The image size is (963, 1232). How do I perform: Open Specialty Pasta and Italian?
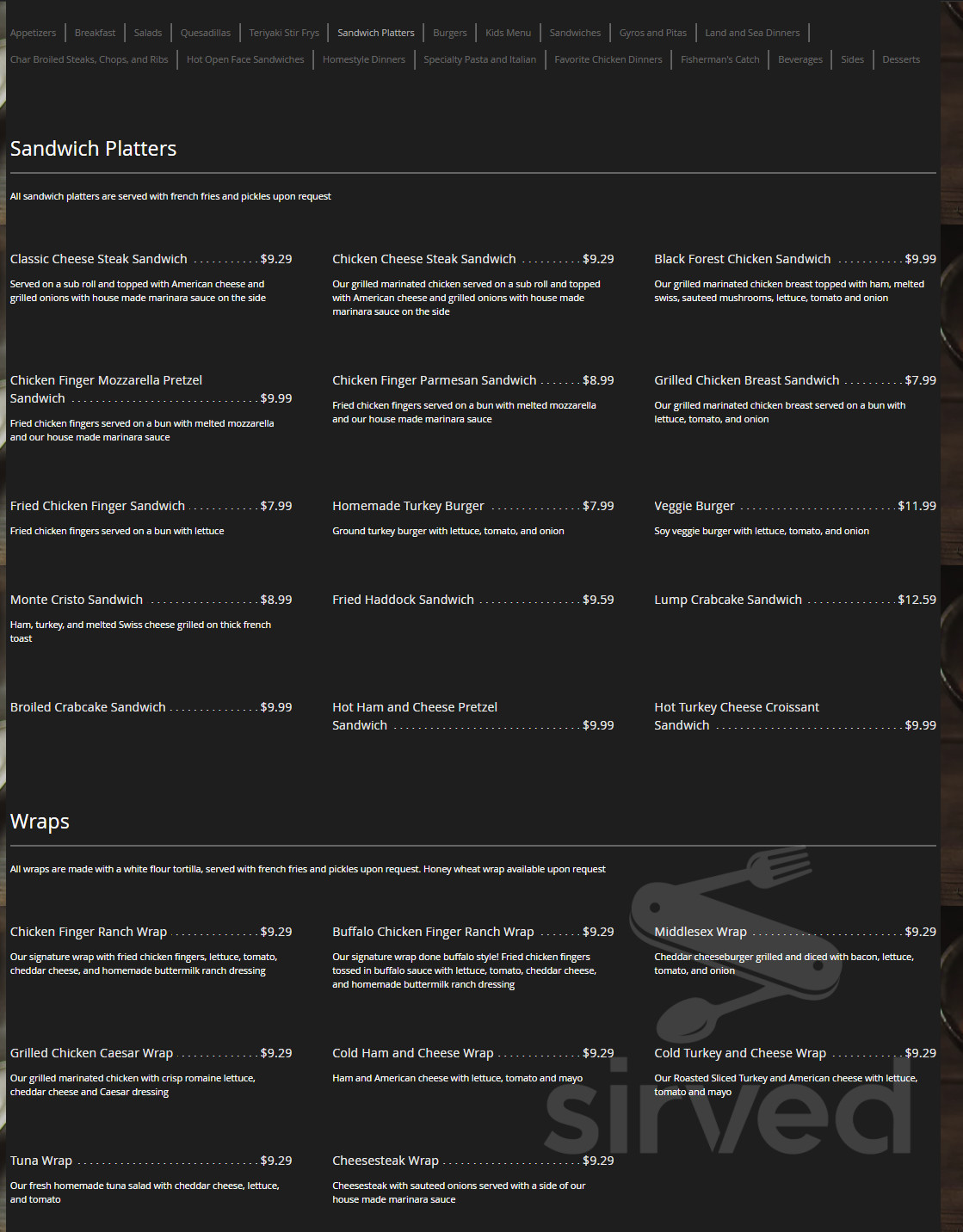[479, 59]
